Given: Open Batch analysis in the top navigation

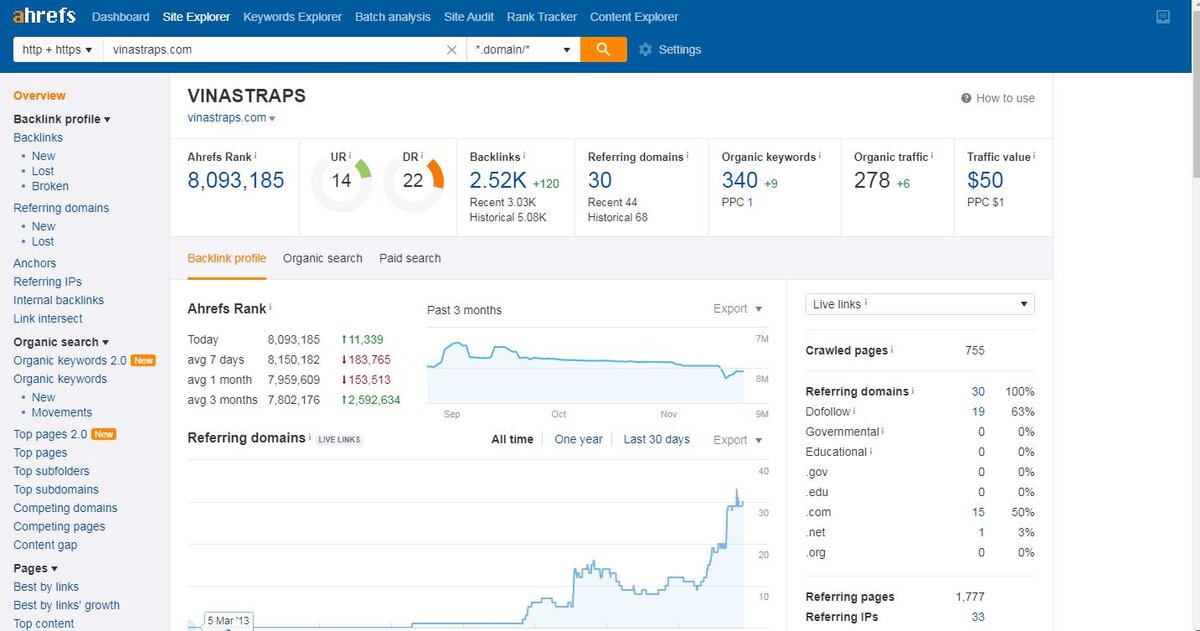Looking at the screenshot, I should [393, 17].
